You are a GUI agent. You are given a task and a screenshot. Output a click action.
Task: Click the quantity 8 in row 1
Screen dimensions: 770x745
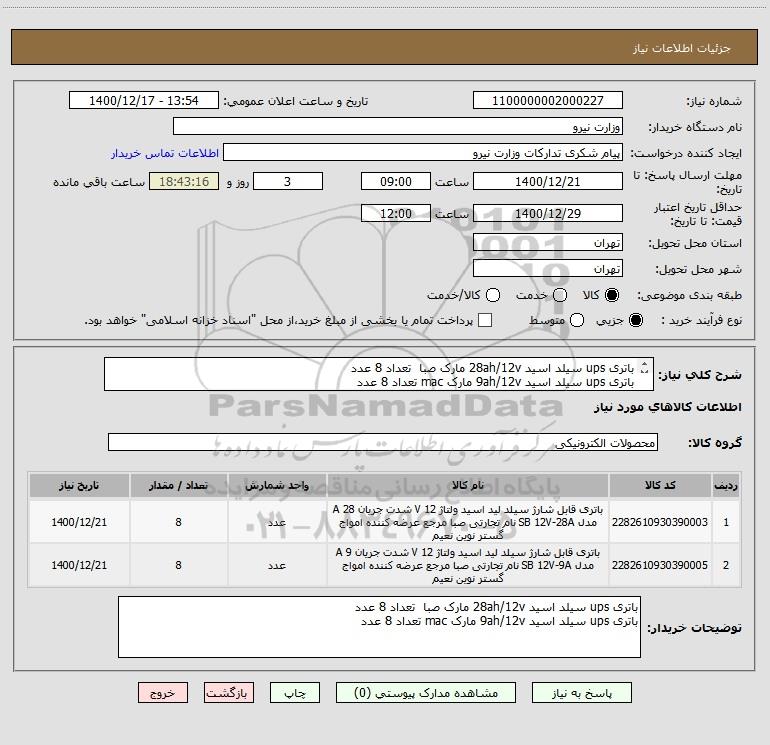(178, 522)
